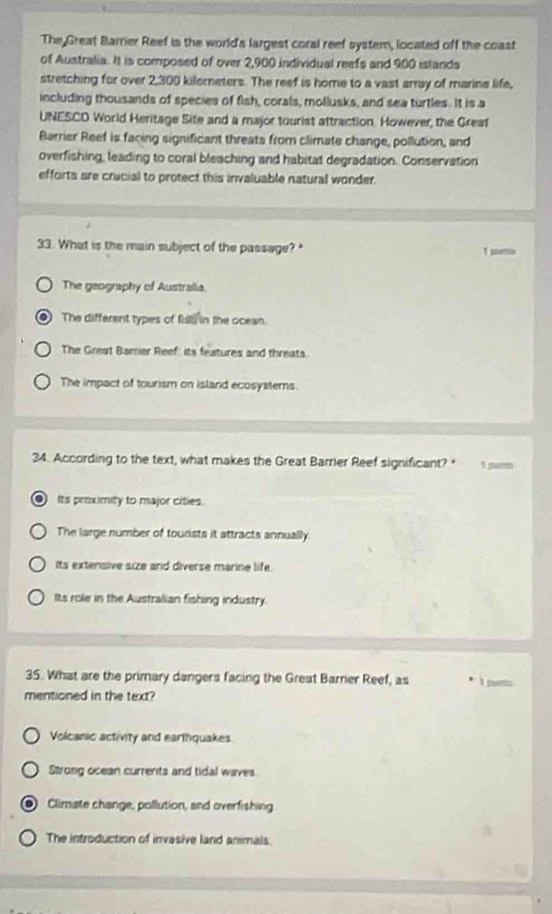Click question 35 primary dangers heading
This screenshot has height=914, width=552.
click(x=217, y=687)
